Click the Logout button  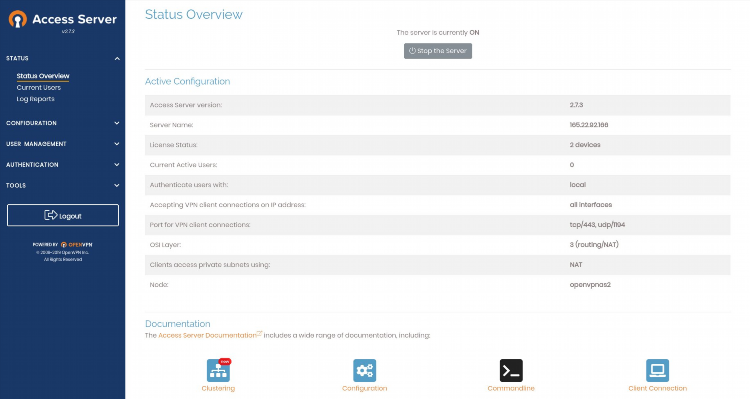pos(63,215)
